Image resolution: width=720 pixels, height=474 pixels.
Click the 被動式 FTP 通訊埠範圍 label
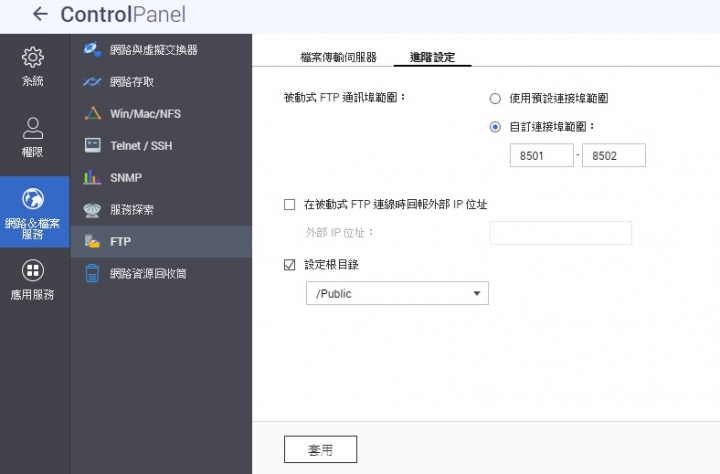(x=345, y=97)
